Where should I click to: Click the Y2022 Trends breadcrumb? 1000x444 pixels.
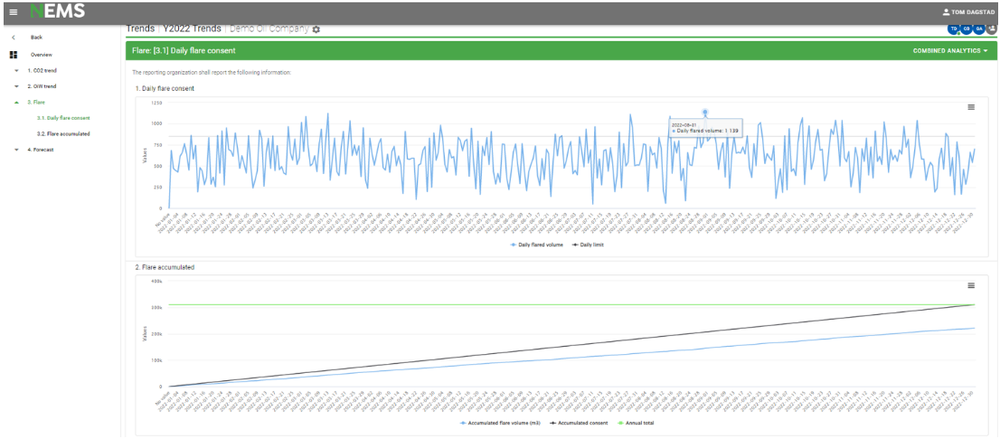(192, 29)
